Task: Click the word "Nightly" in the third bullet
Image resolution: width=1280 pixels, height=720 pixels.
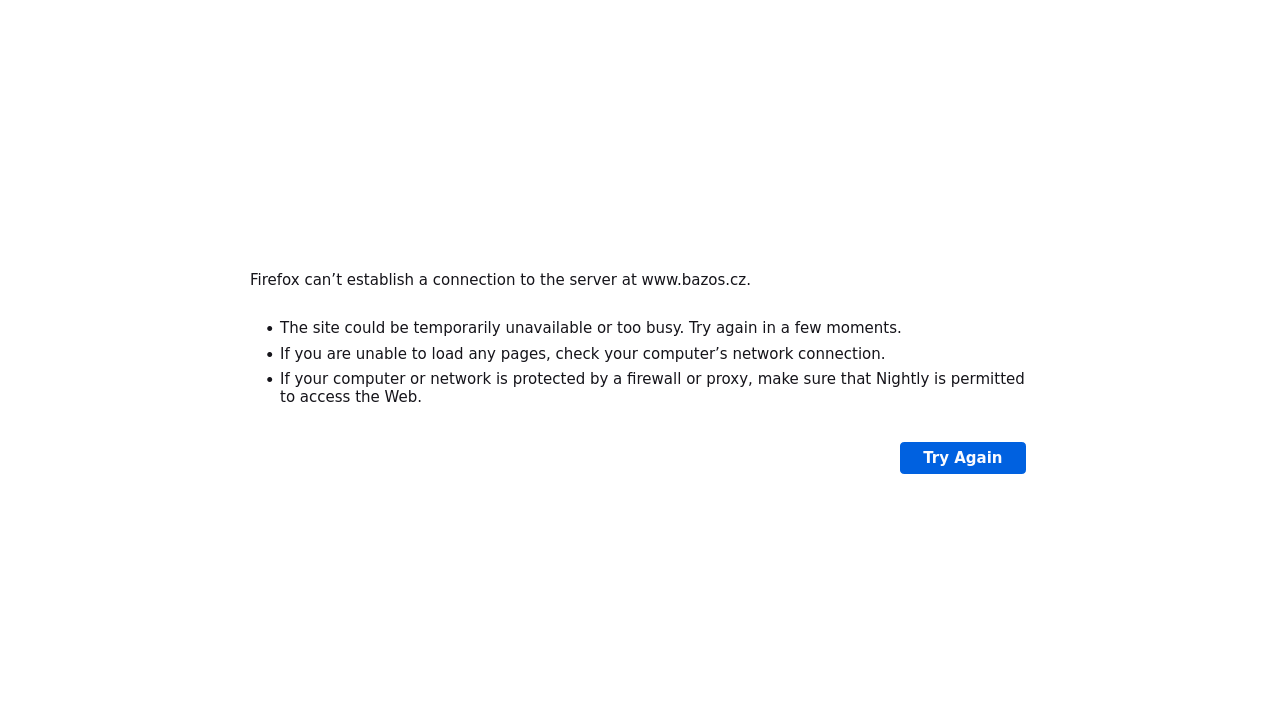Action: (903, 379)
